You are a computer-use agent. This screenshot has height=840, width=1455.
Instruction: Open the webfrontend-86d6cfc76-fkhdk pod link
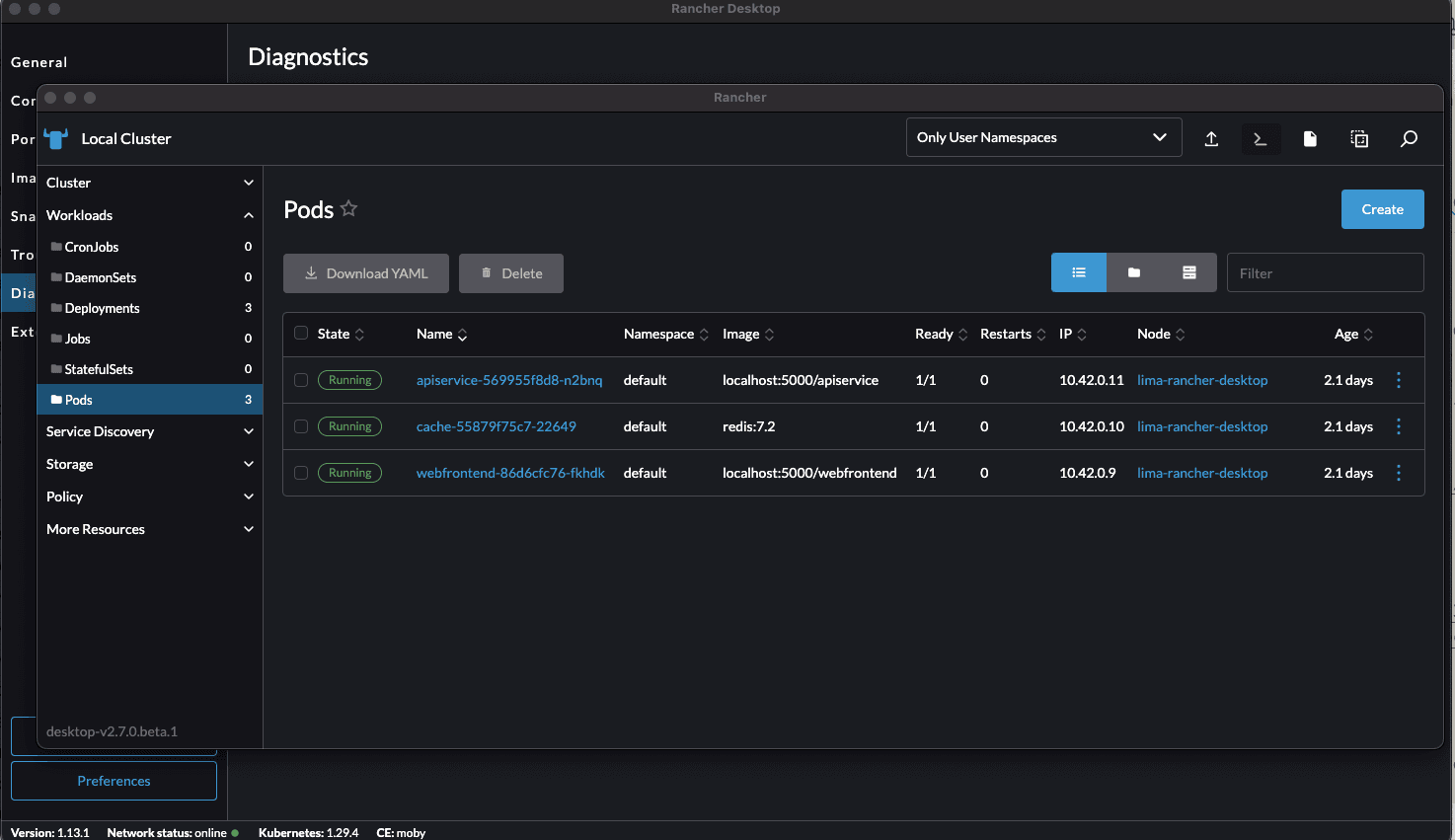(510, 473)
